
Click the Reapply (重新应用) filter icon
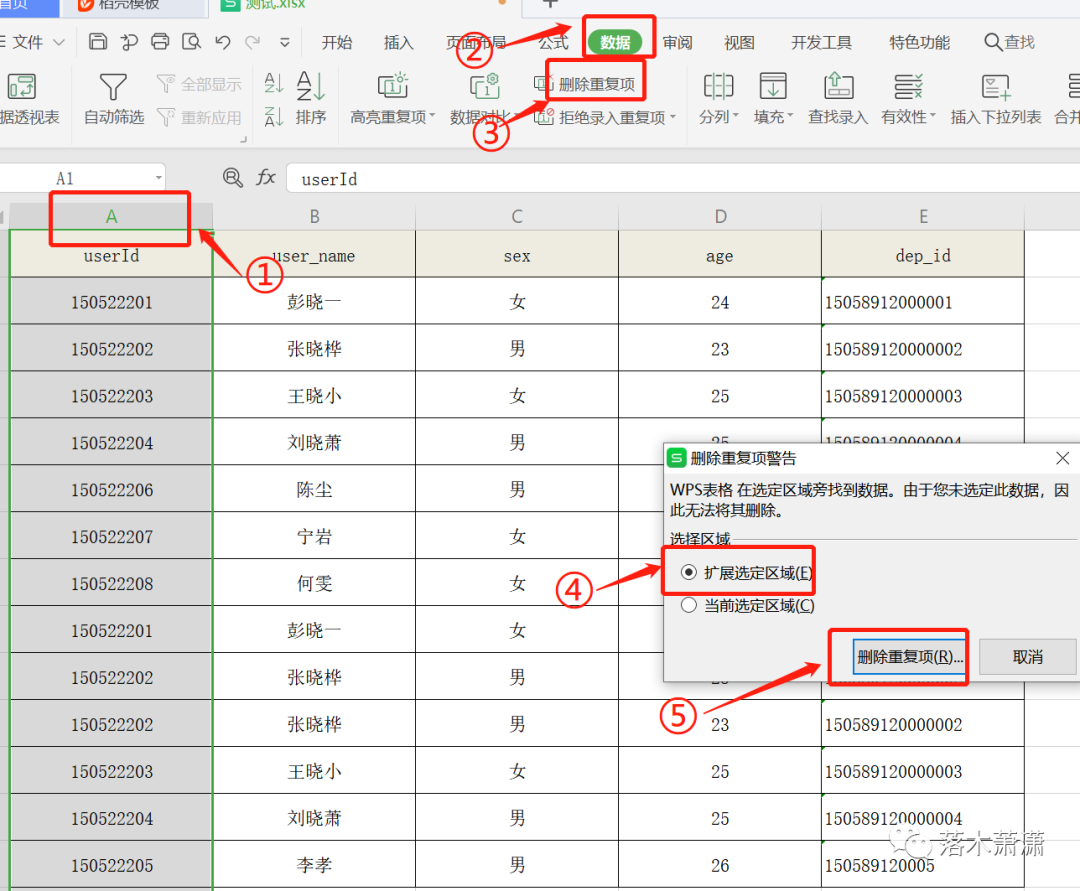[x=165, y=117]
